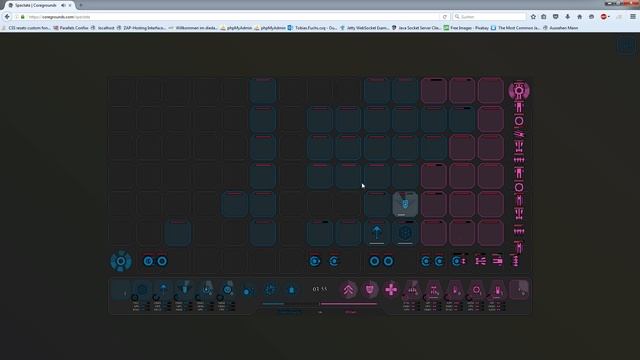Go to the home page icon

[580, 17]
